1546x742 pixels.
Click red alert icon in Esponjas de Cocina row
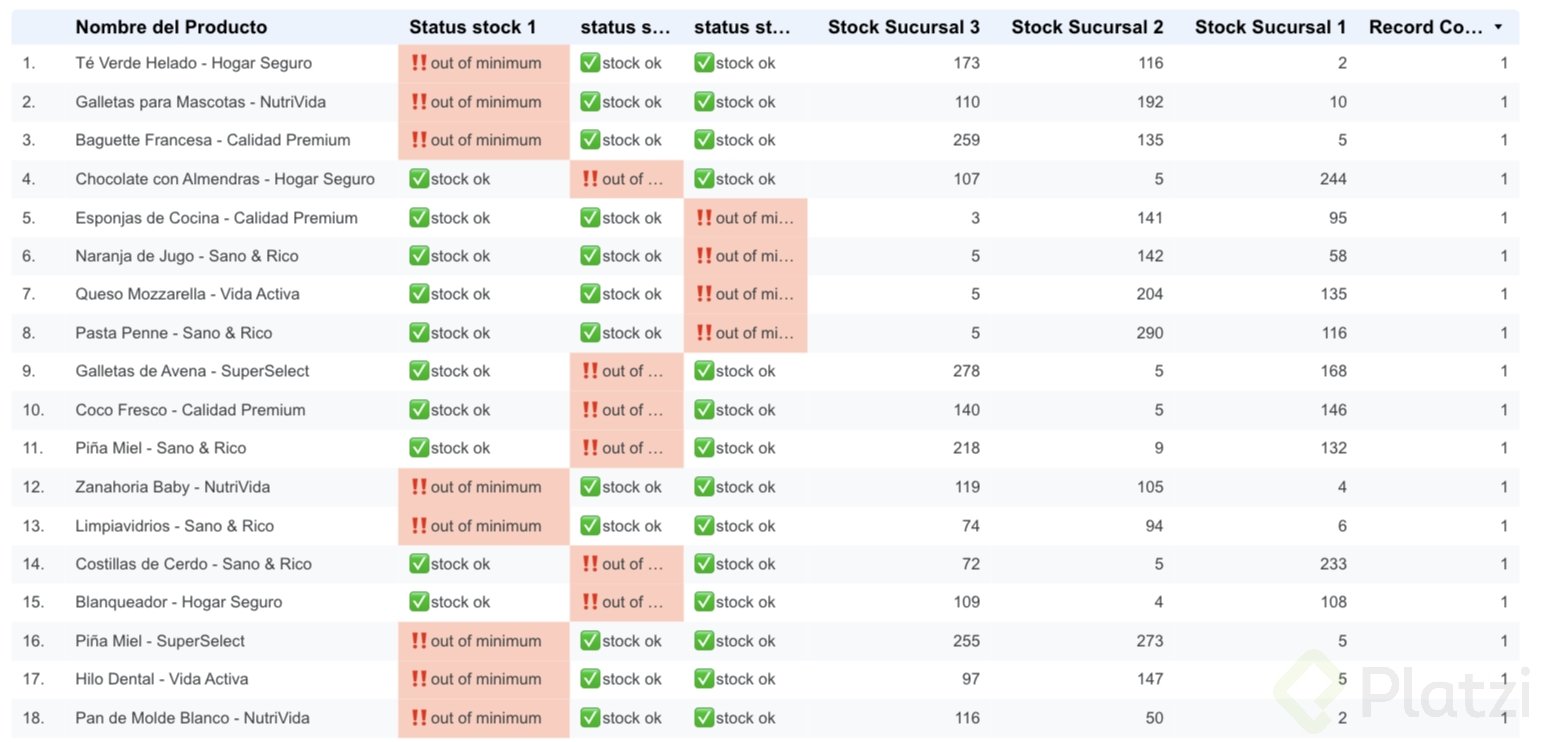[x=704, y=218]
